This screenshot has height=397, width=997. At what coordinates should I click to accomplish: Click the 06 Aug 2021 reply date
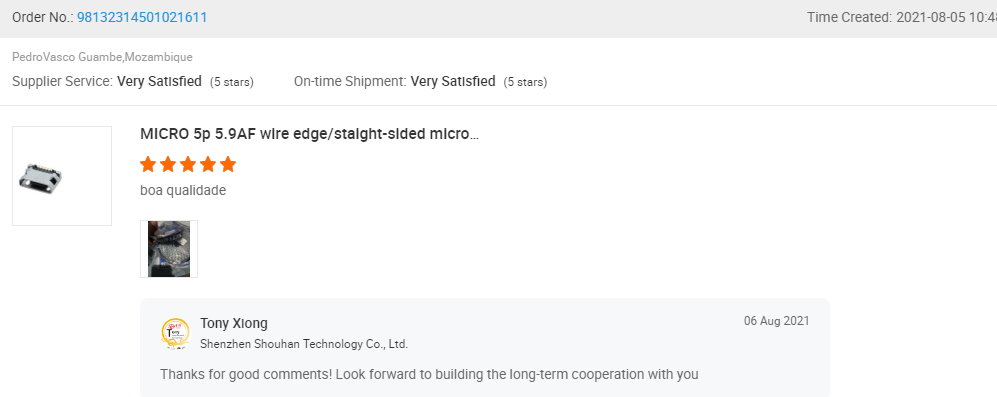[x=776, y=321]
